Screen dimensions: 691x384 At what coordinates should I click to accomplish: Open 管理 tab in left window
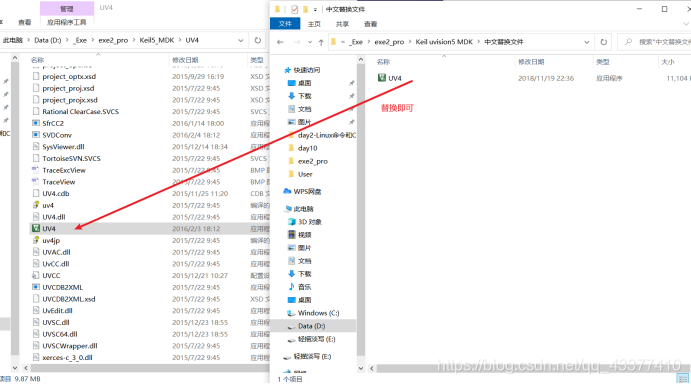[67, 8]
